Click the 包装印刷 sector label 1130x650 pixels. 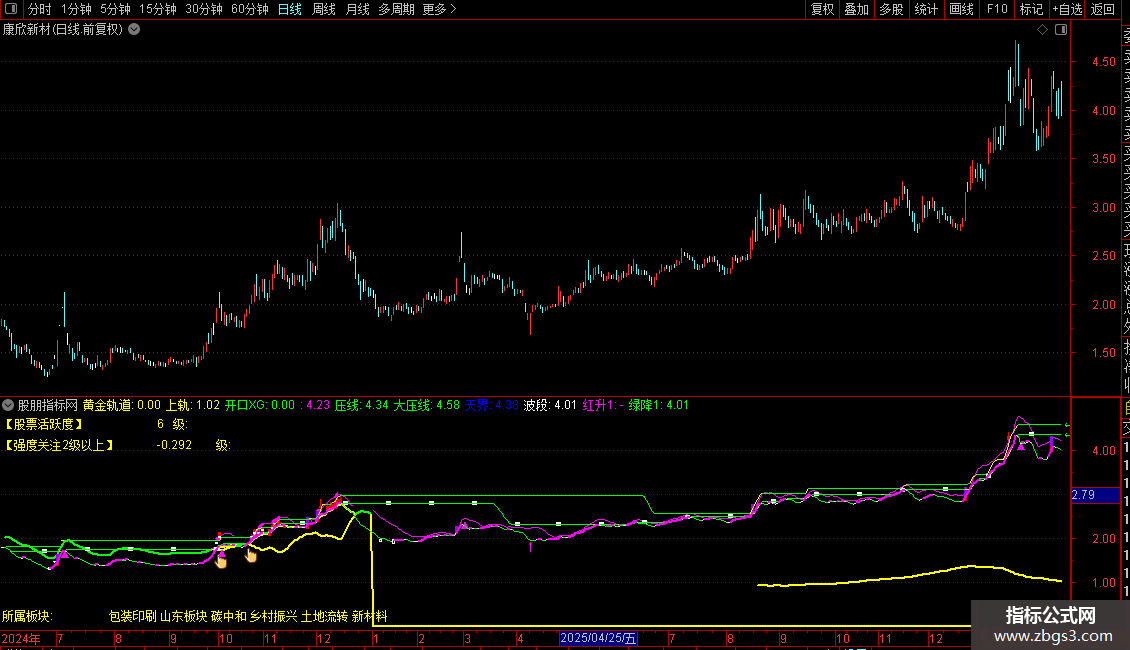pos(133,616)
